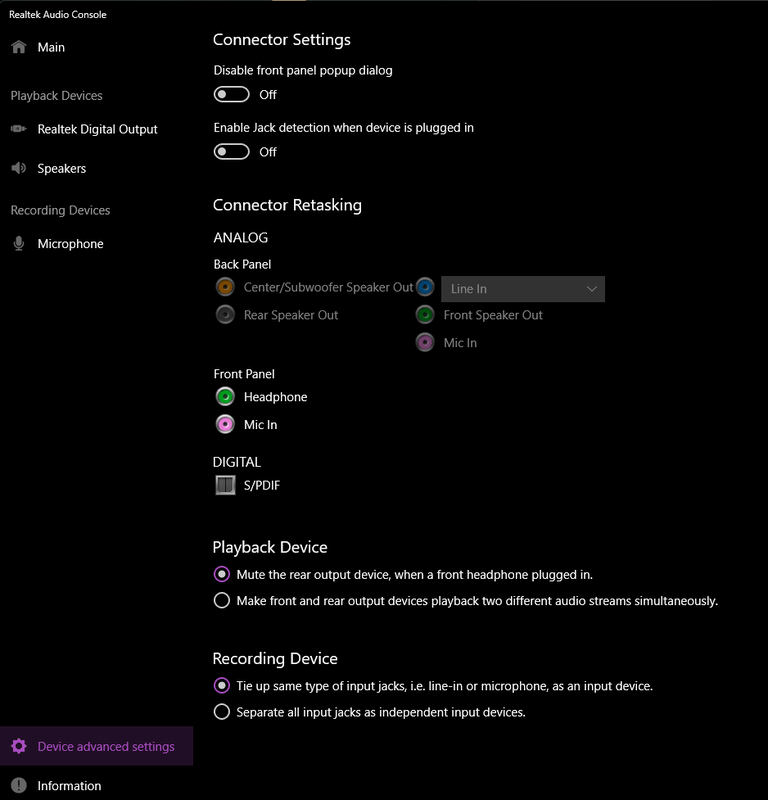
Task: Open the Main page in sidebar
Action: pyautogui.click(x=51, y=47)
